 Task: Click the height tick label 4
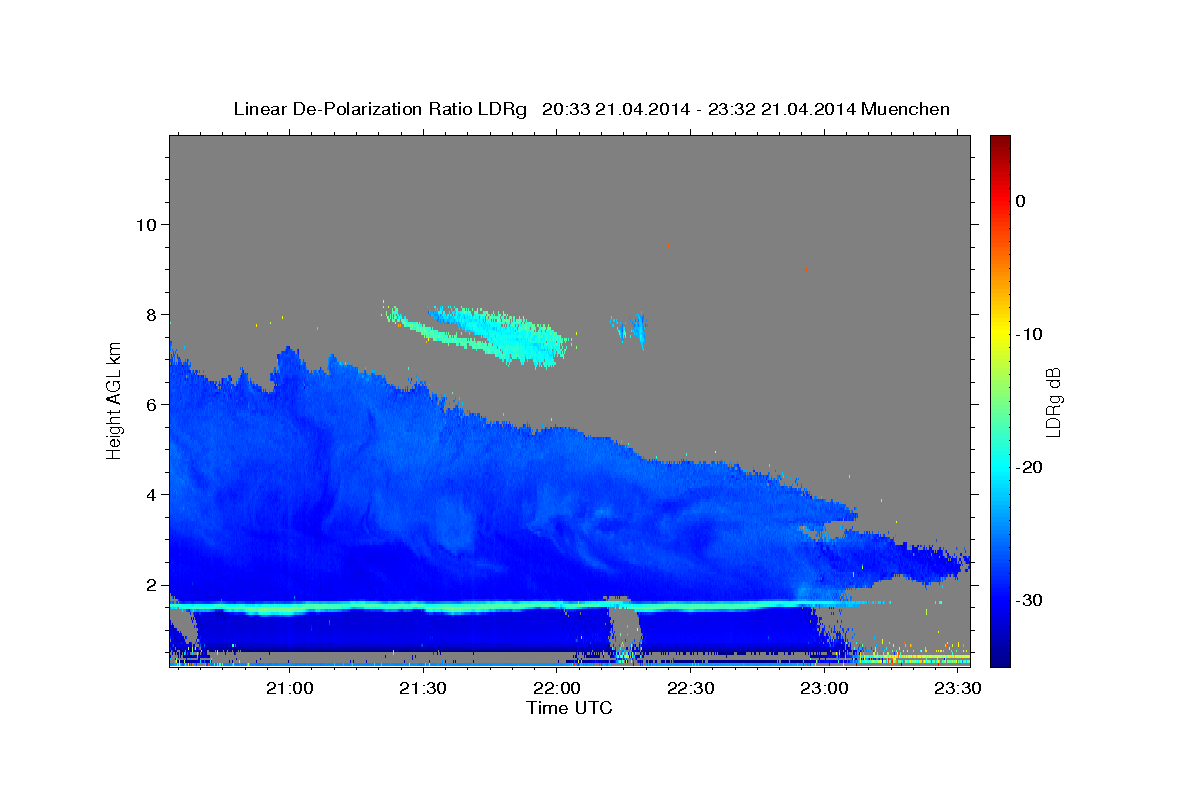[x=151, y=495]
